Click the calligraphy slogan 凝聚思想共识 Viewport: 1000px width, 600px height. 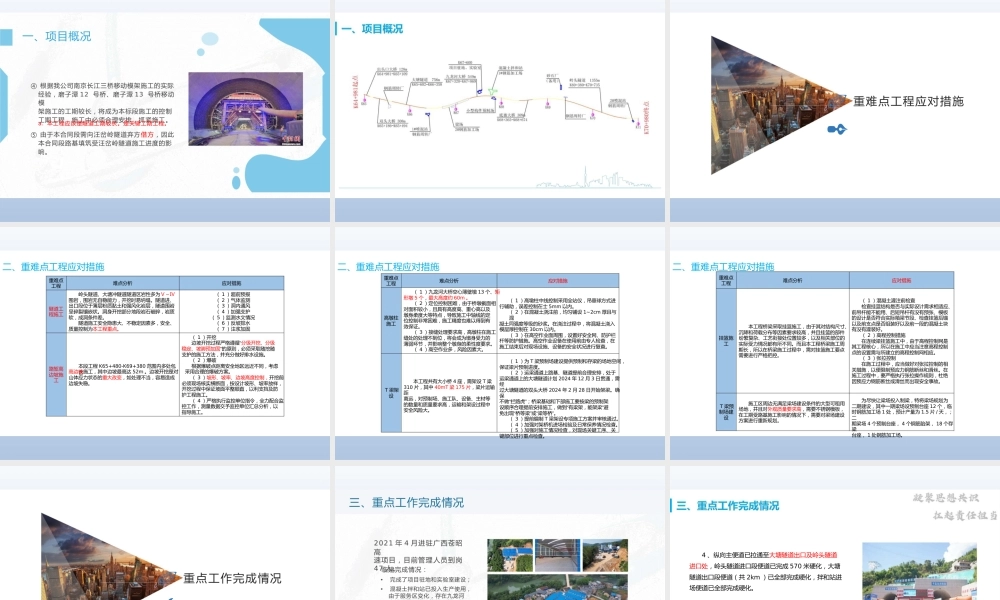[945, 498]
